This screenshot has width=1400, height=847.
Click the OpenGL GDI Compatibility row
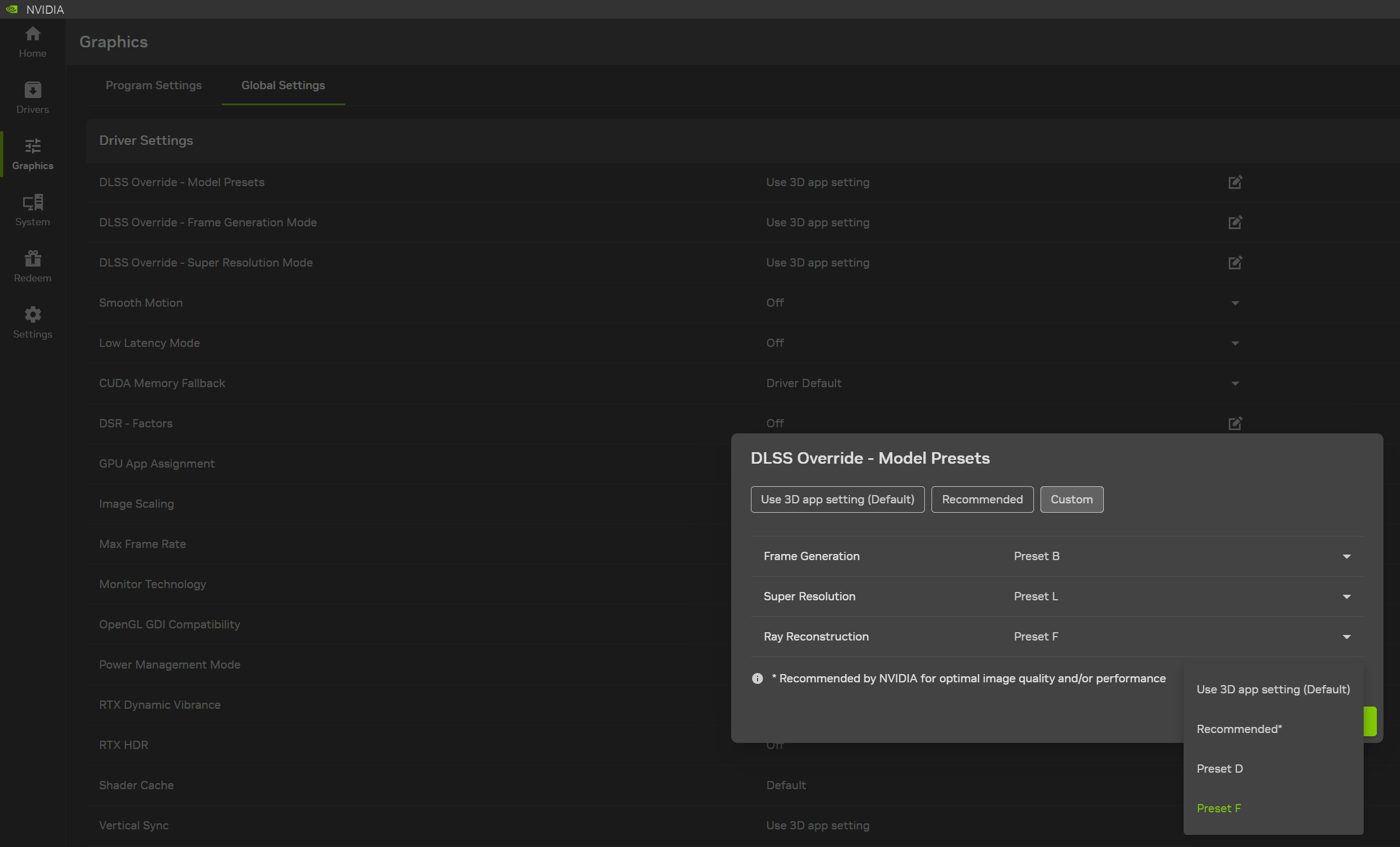408,625
